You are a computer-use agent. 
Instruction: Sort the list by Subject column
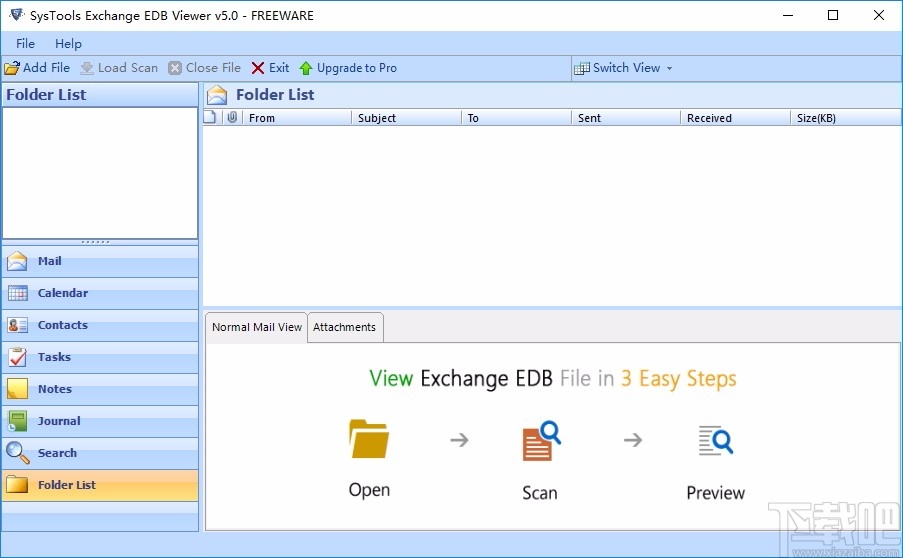coord(406,117)
